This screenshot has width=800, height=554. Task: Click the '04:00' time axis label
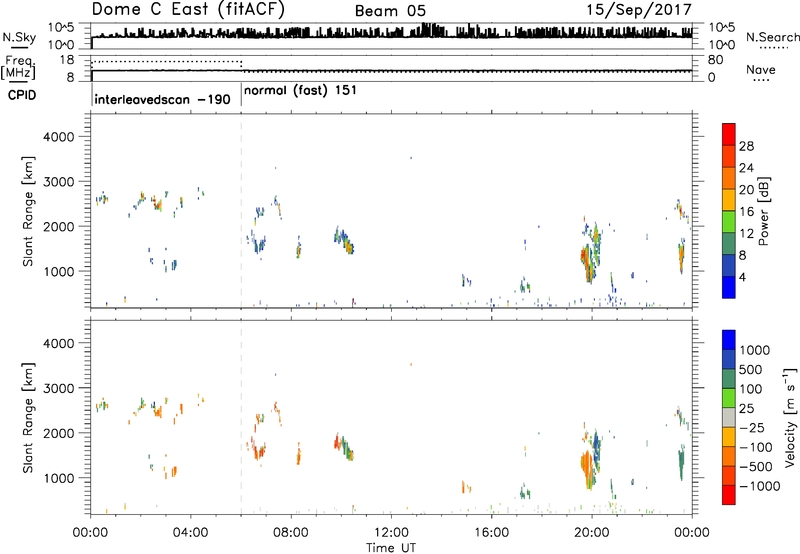click(x=191, y=533)
